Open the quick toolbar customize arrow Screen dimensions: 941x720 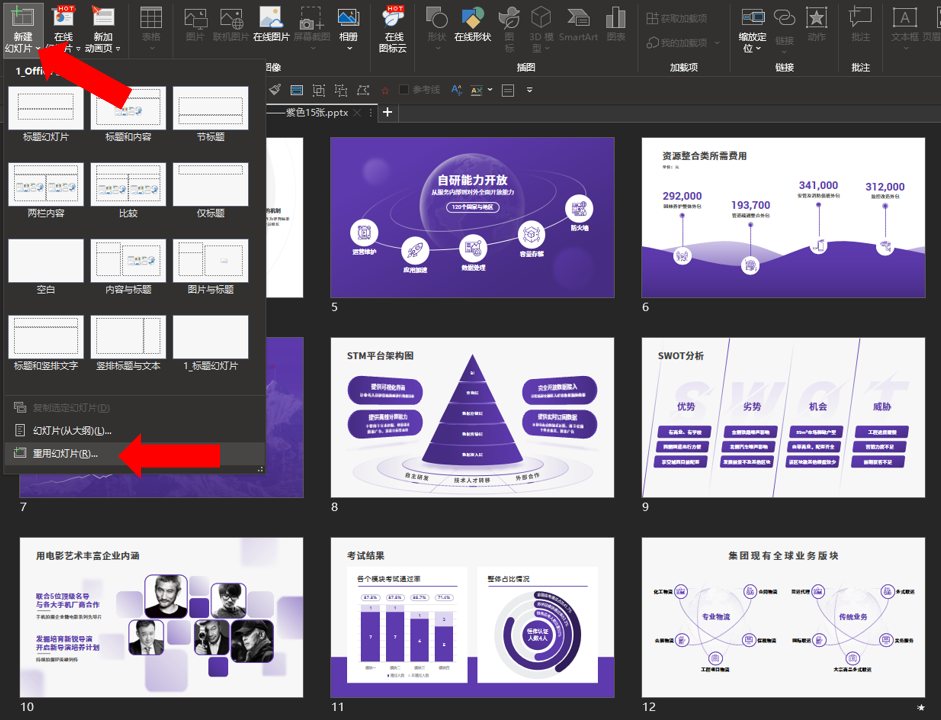529,90
